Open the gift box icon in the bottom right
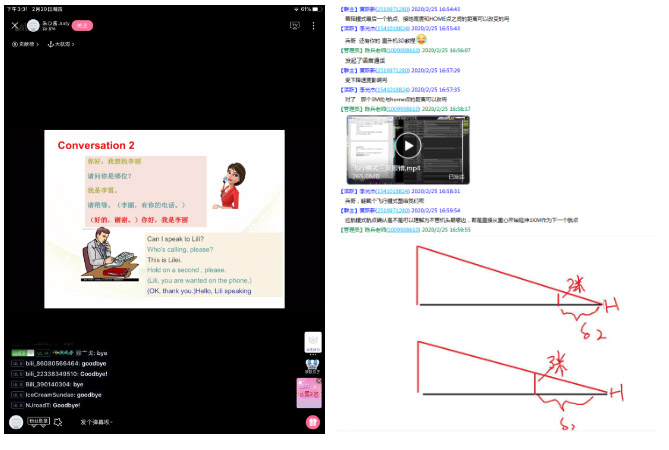Image resolution: width=669 pixels, height=450 pixels. tap(312, 422)
